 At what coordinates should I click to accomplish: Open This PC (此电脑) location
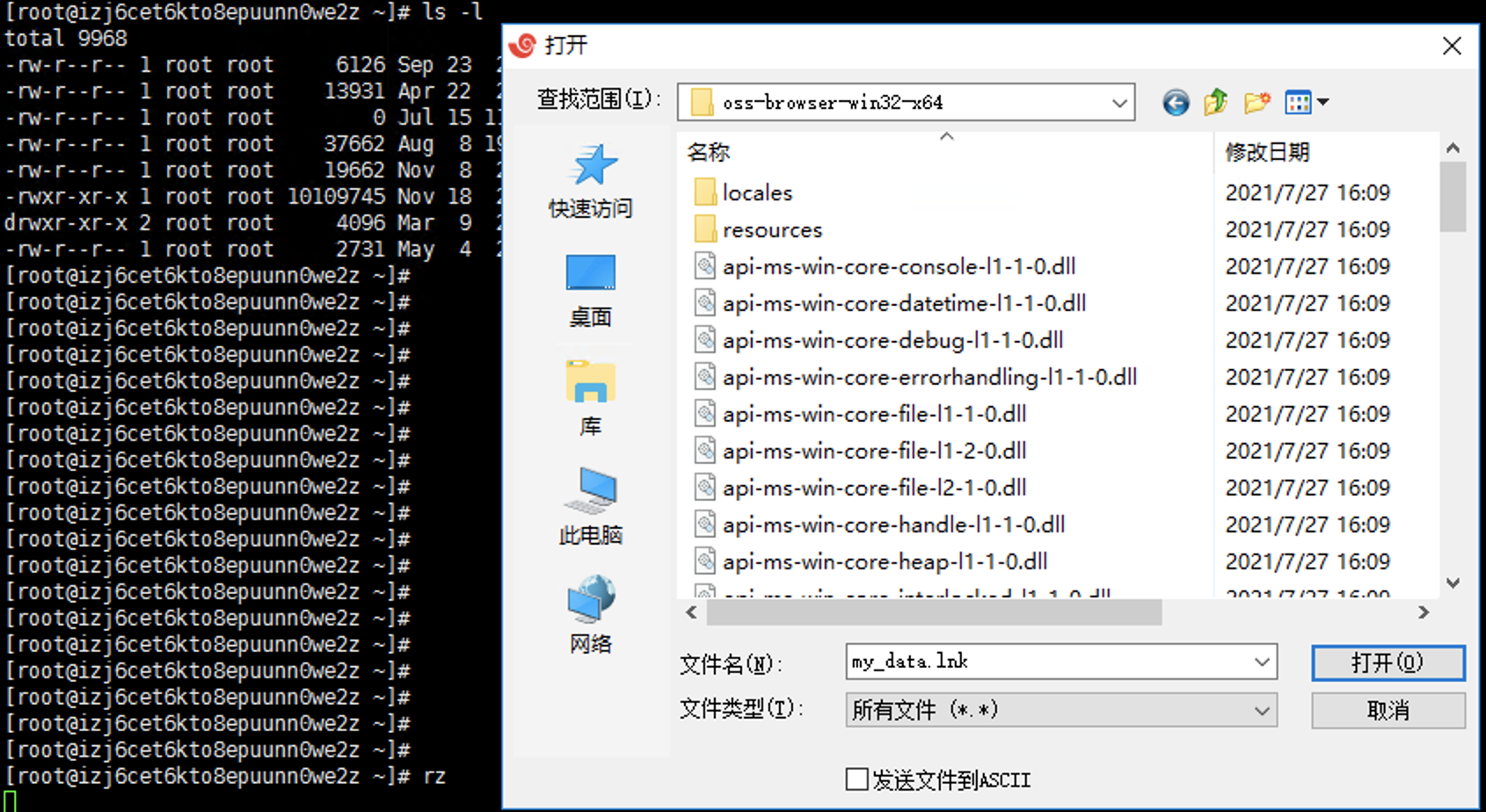(590, 507)
